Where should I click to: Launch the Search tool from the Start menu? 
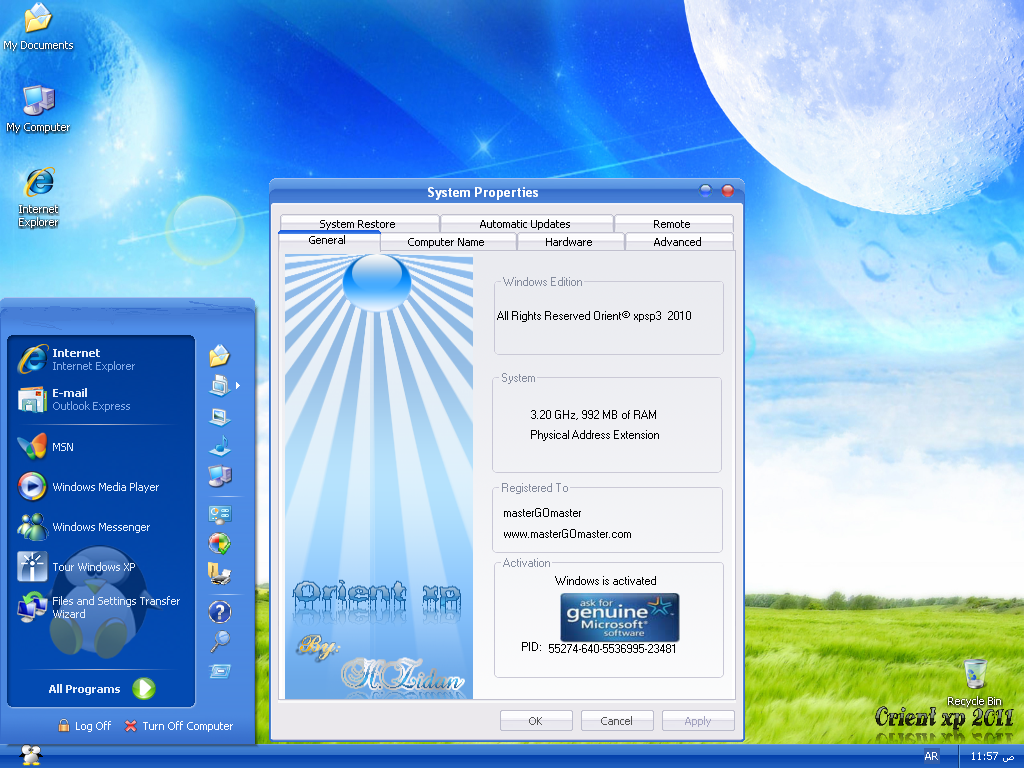(218, 641)
